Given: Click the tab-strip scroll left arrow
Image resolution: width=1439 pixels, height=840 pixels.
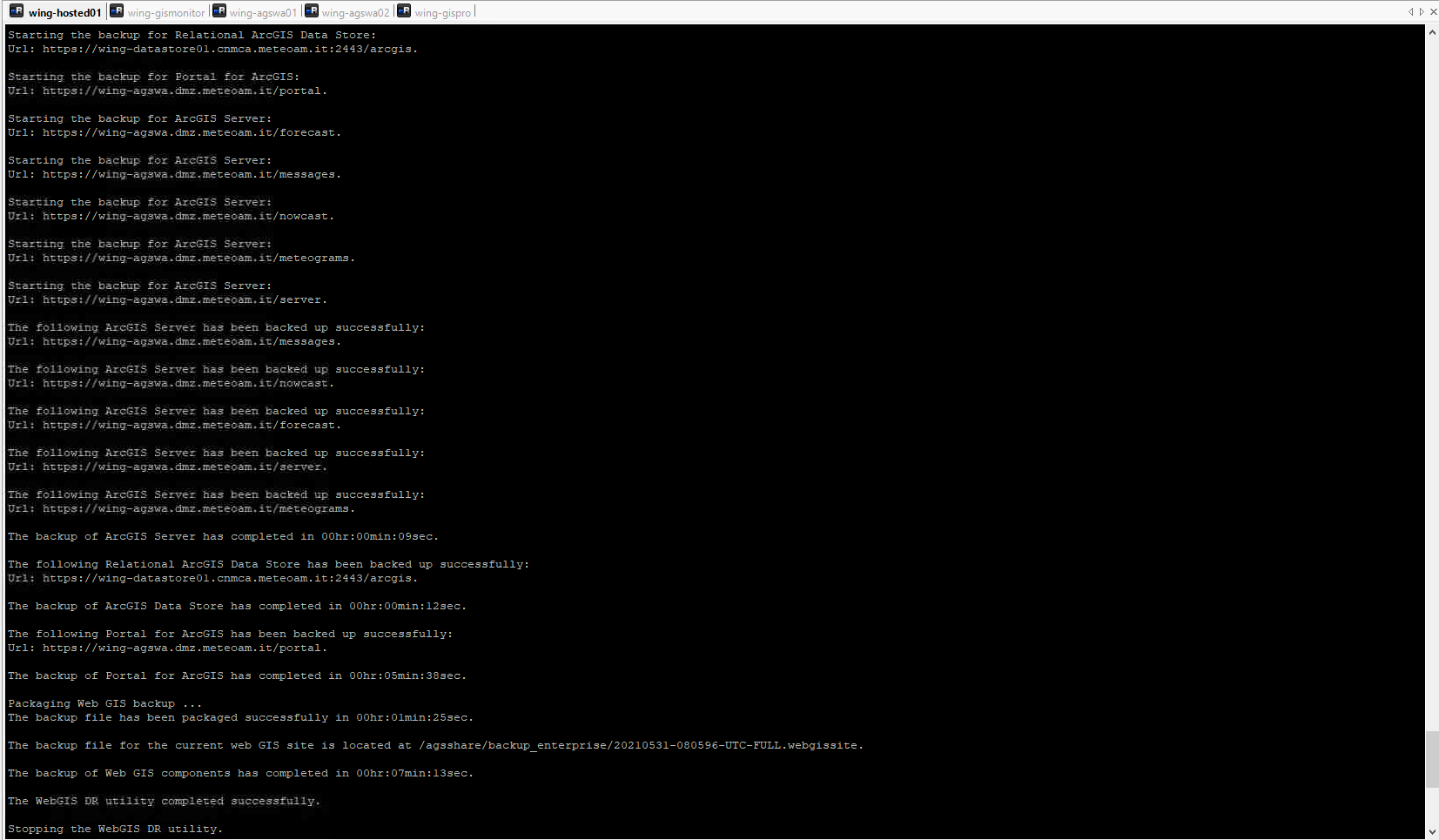Looking at the screenshot, I should (x=1410, y=12).
